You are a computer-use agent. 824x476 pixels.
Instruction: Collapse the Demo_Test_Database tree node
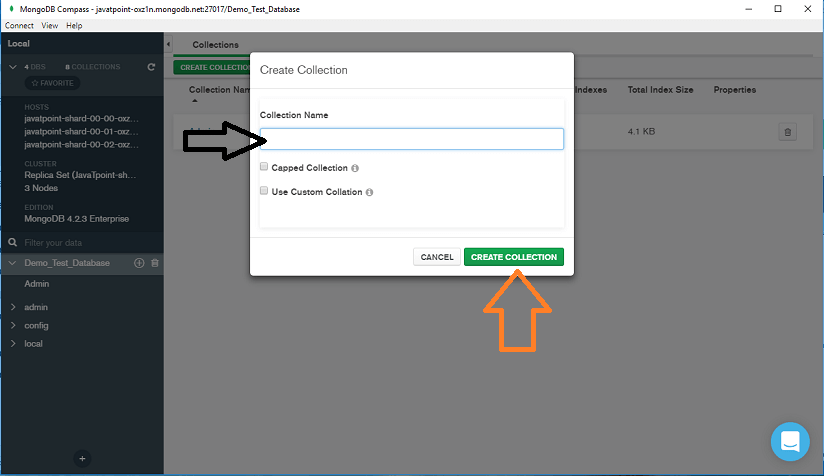[13, 263]
